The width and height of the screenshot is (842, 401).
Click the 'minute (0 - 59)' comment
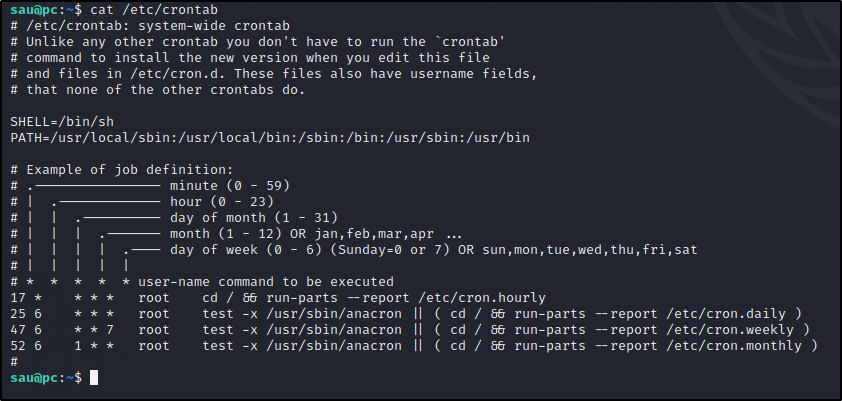tap(230, 186)
